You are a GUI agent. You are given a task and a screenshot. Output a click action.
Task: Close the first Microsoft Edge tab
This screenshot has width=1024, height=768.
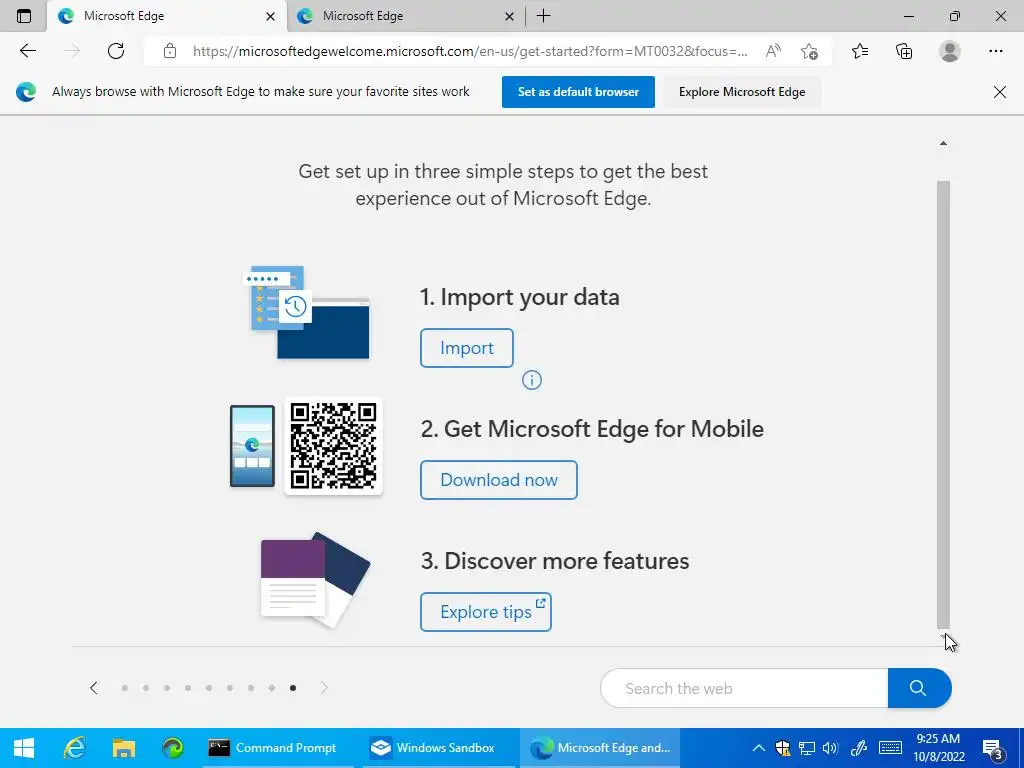(x=270, y=16)
